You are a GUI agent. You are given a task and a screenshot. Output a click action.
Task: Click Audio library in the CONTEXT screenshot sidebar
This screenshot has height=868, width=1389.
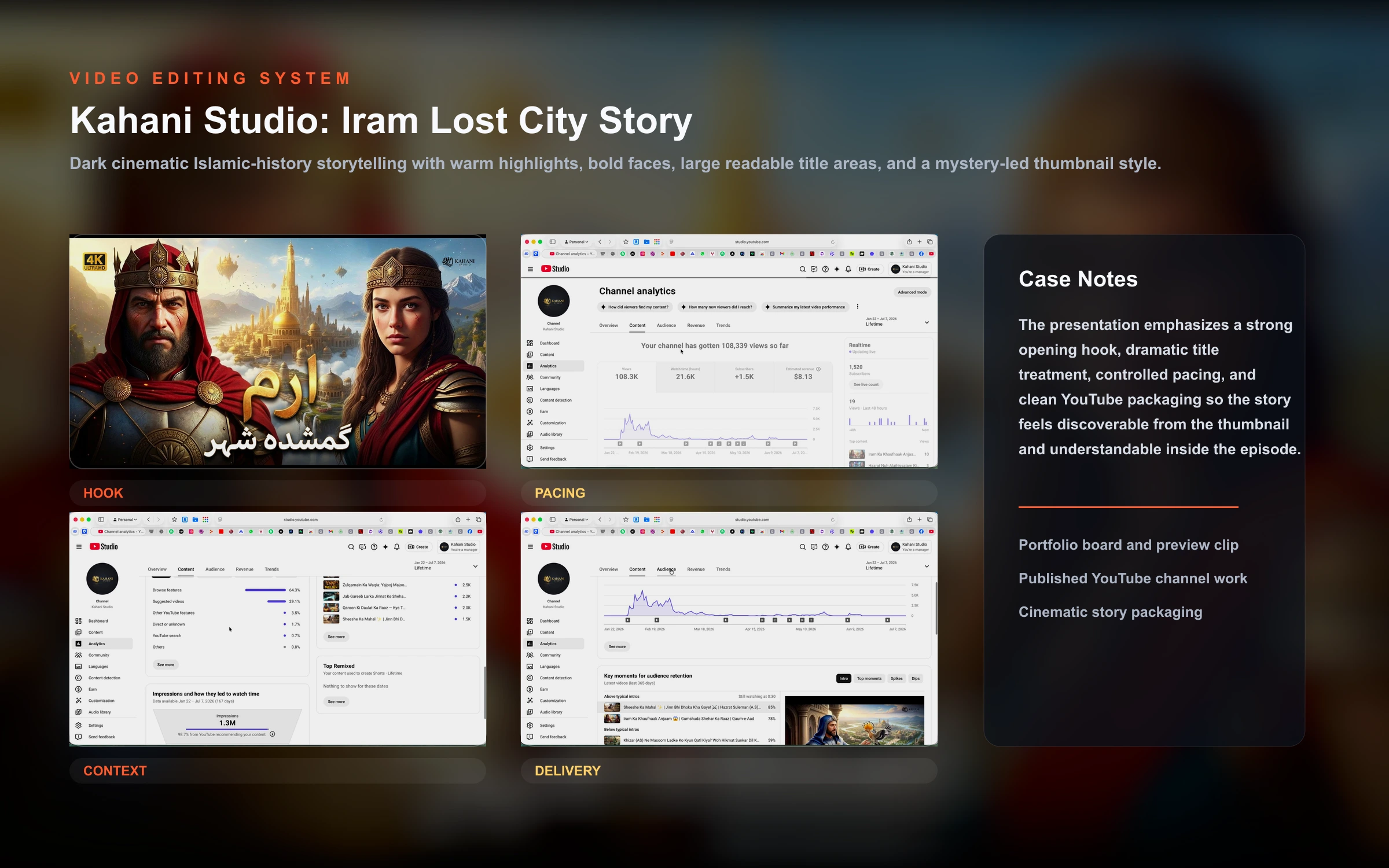[x=99, y=712]
